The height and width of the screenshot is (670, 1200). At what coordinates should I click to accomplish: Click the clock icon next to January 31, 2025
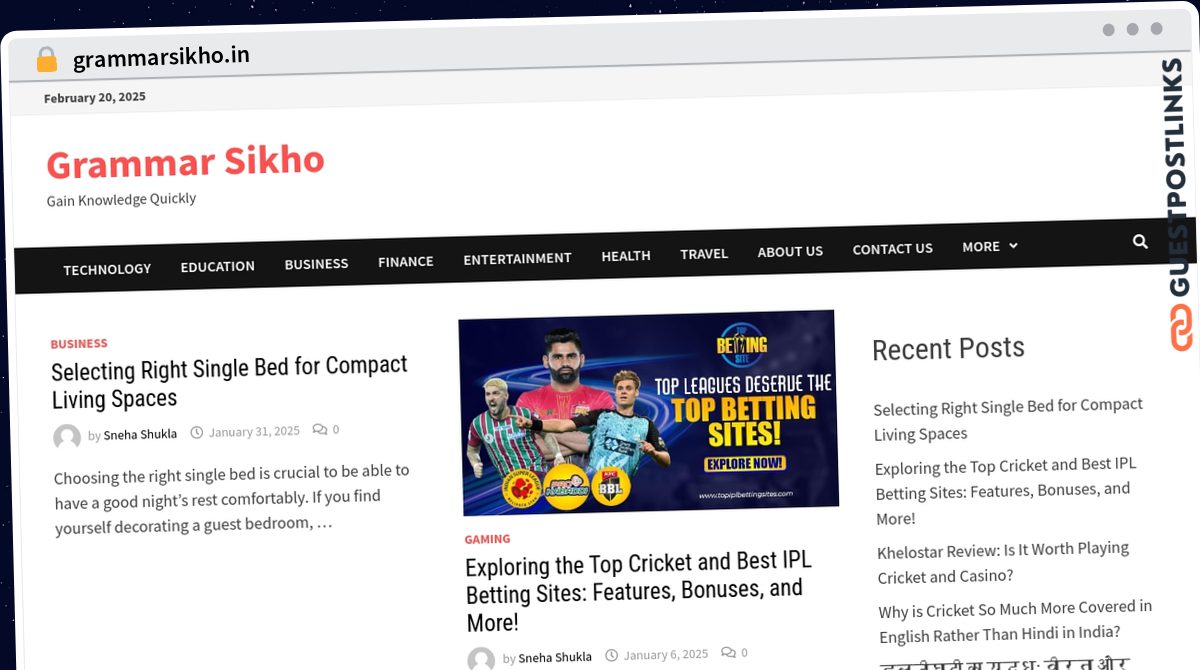point(197,432)
